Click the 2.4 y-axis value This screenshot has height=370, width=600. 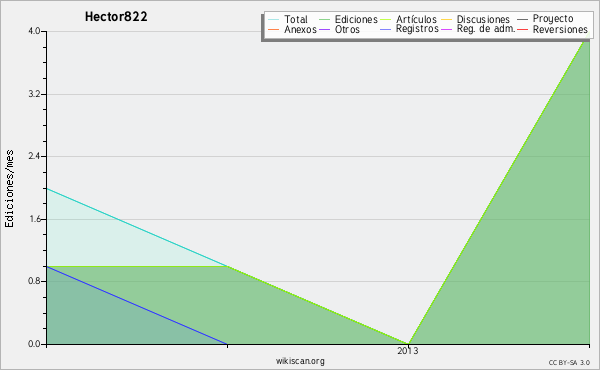pos(34,156)
